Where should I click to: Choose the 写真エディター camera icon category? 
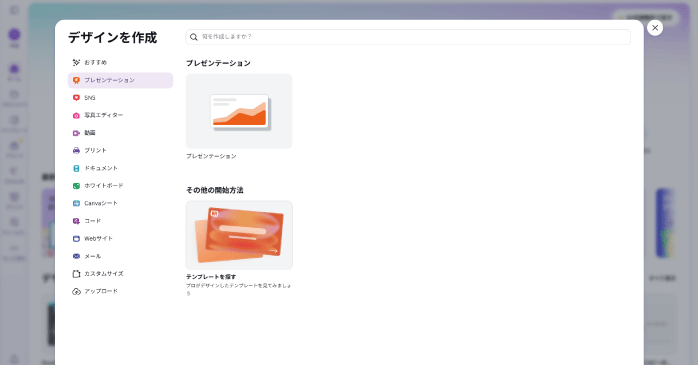pyautogui.click(x=76, y=115)
